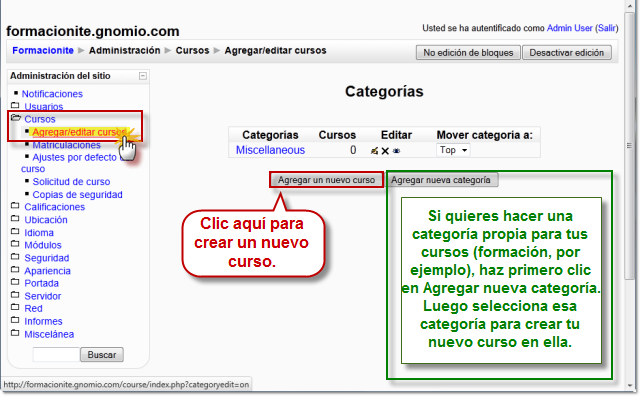Image resolution: width=640 pixels, height=396 pixels.
Task: Open Matriculaciones link
Action: coord(67,145)
